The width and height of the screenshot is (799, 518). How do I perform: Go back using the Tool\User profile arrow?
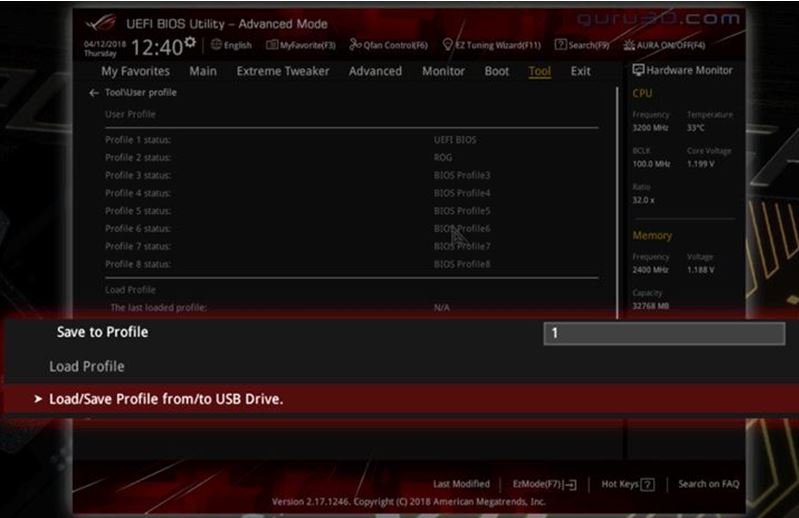(93, 93)
